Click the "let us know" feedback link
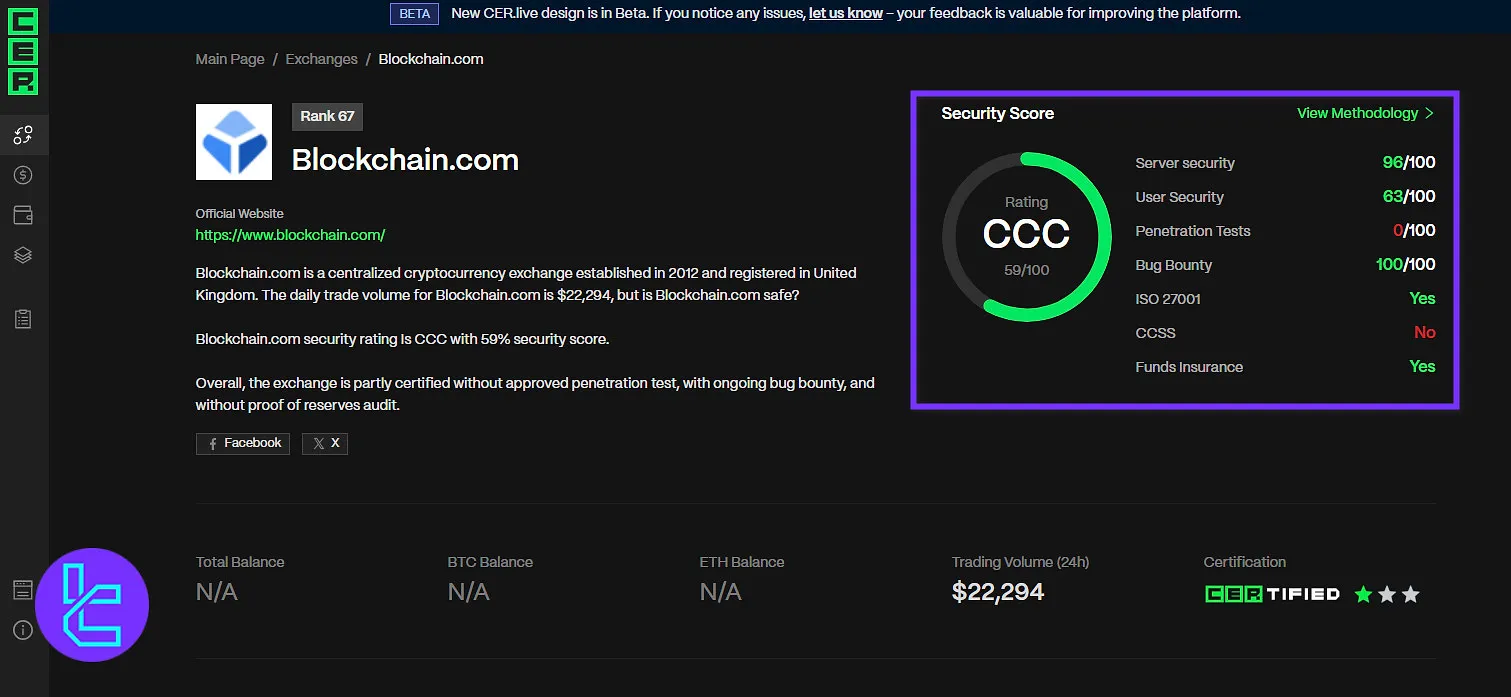This screenshot has height=697, width=1511. click(845, 13)
